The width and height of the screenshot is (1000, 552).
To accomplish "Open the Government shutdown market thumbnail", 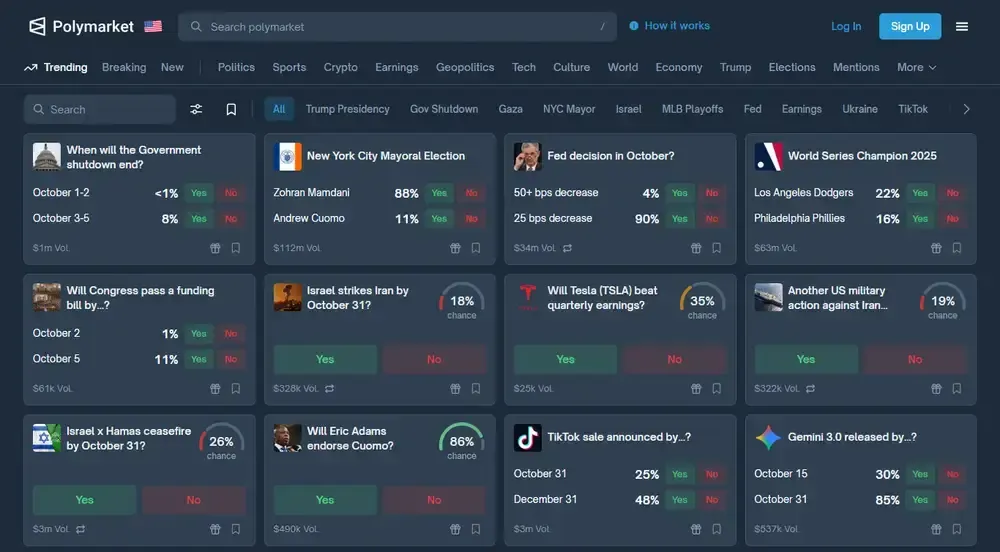I will click(47, 157).
